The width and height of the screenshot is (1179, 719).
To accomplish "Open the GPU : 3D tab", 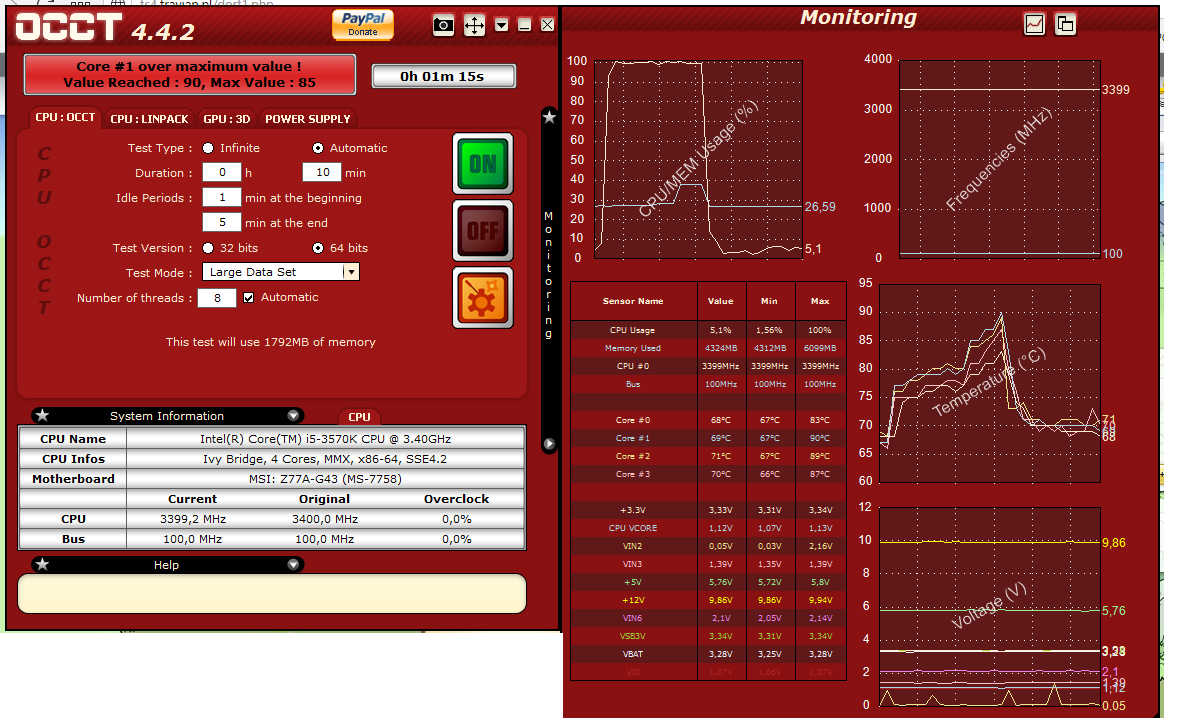I will (x=226, y=119).
